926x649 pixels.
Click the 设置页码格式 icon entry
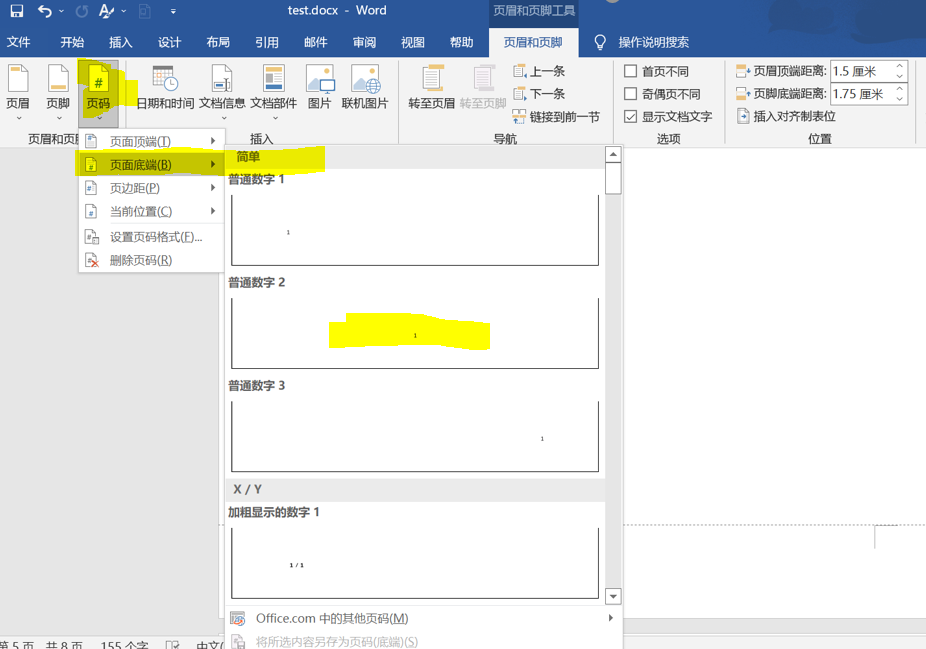pos(92,237)
